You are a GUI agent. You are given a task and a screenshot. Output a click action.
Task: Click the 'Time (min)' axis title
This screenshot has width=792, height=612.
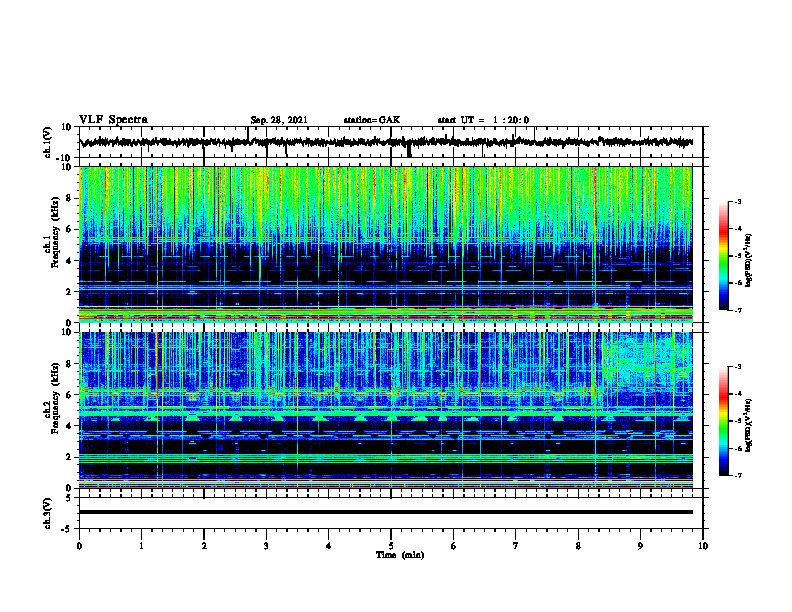pyautogui.click(x=400, y=555)
